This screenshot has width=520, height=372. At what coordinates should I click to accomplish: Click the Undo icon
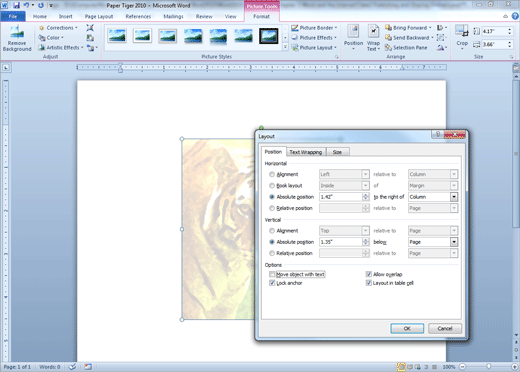coord(27,5)
